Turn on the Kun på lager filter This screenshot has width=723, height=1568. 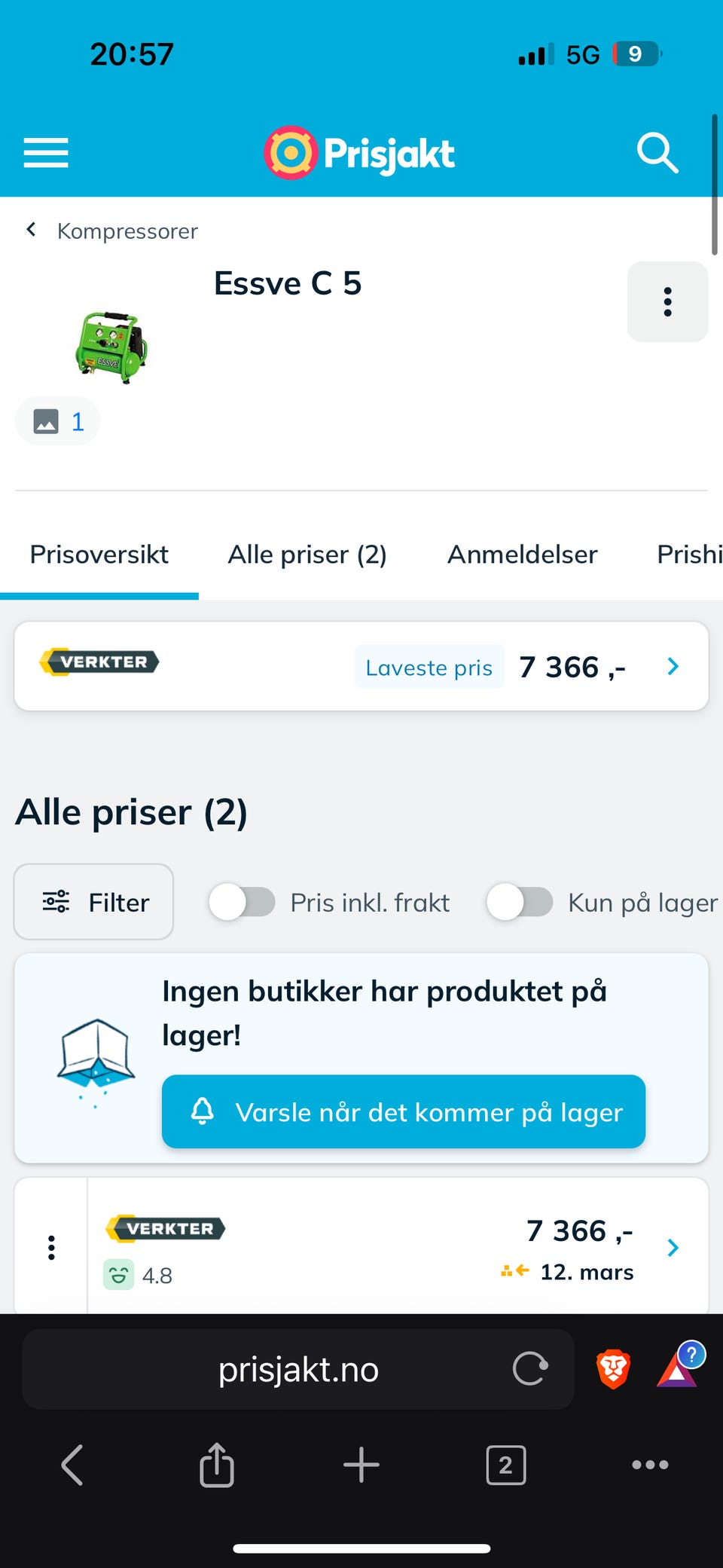(521, 902)
